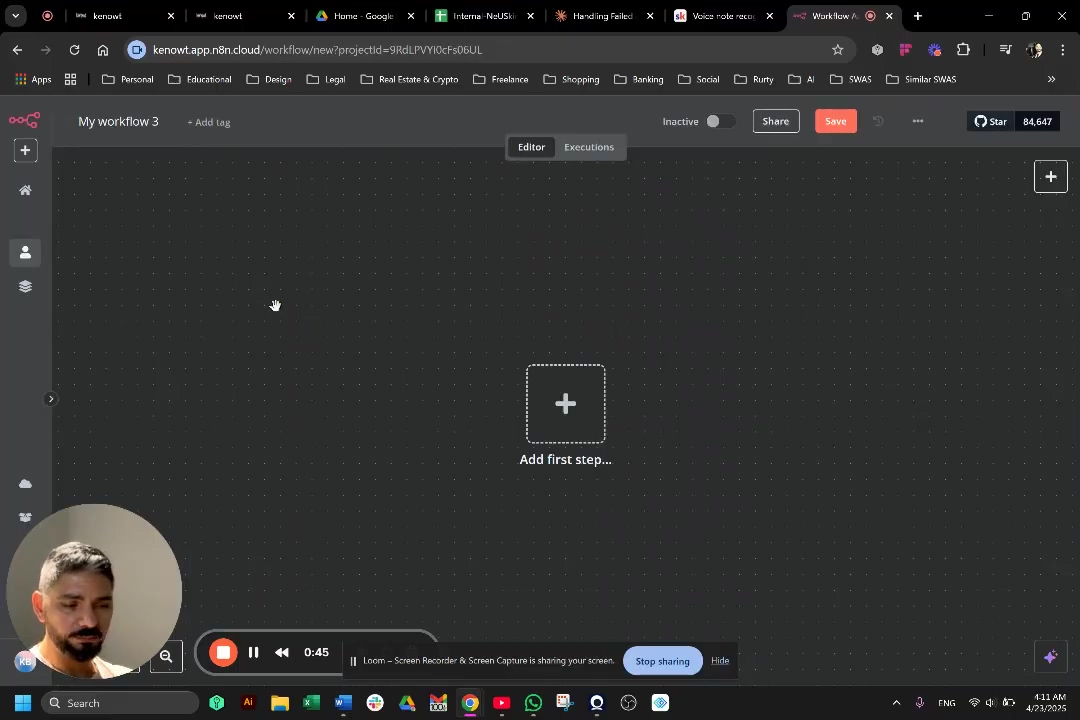The image size is (1080, 720).
Task: Open the three-dot workflow options menu
Action: click(917, 122)
